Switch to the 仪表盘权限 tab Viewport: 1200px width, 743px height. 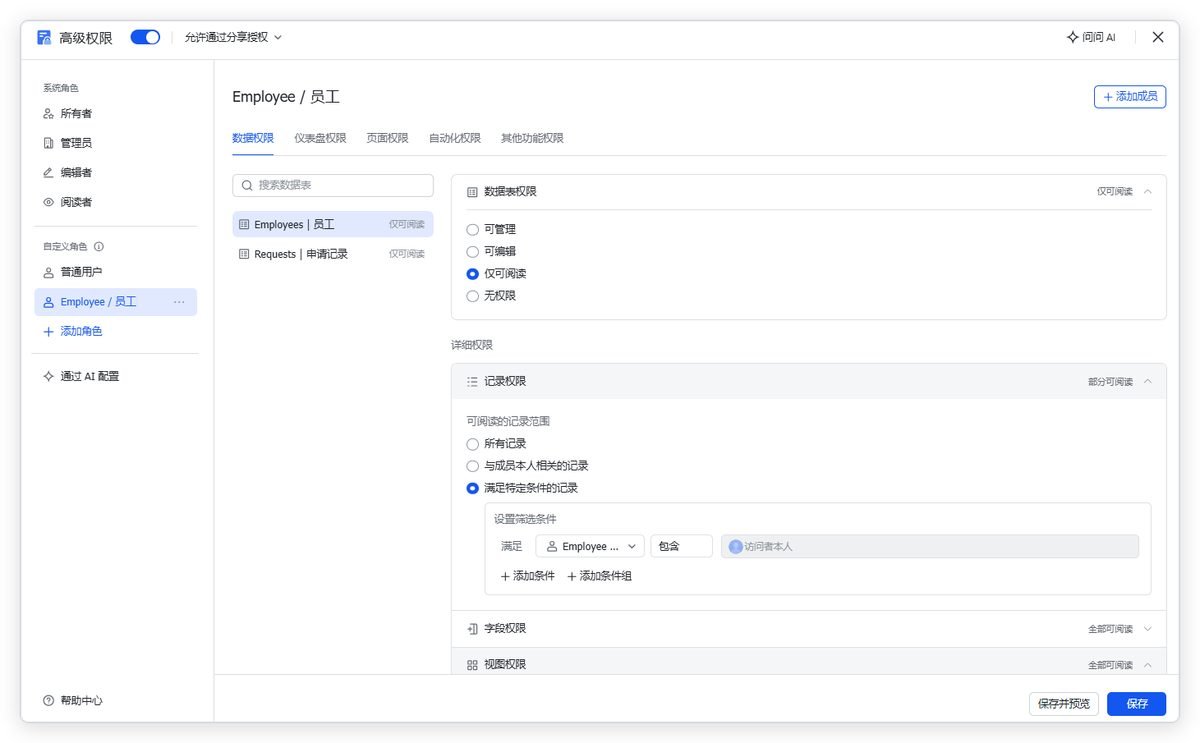pos(320,138)
